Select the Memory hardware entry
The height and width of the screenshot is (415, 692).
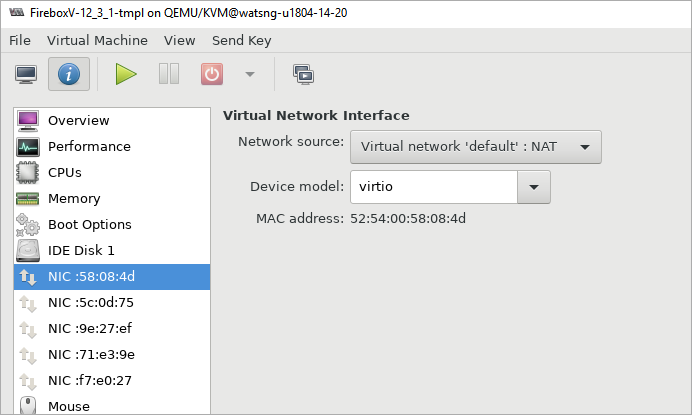tap(73, 198)
